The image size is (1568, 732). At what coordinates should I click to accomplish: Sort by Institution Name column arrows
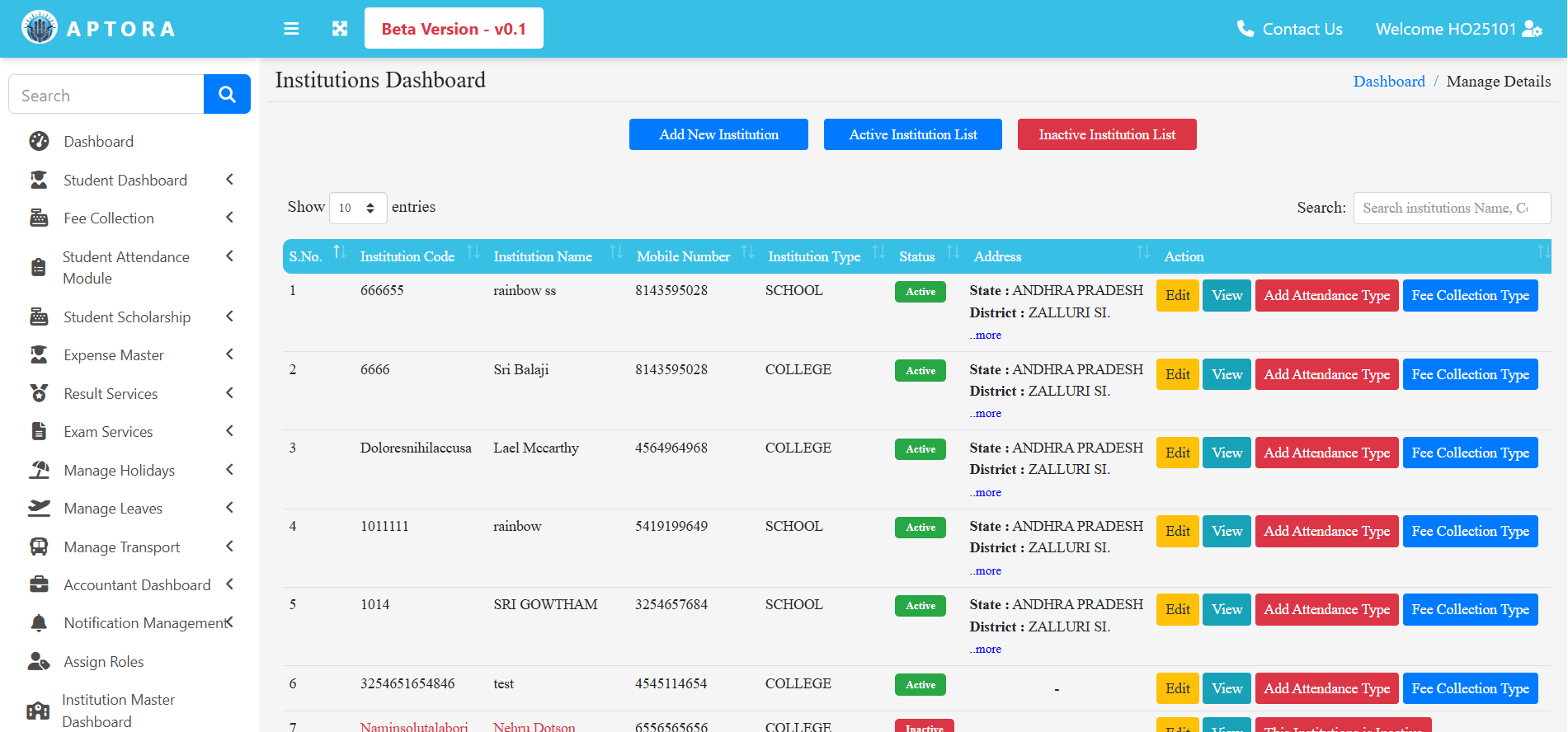(x=616, y=251)
